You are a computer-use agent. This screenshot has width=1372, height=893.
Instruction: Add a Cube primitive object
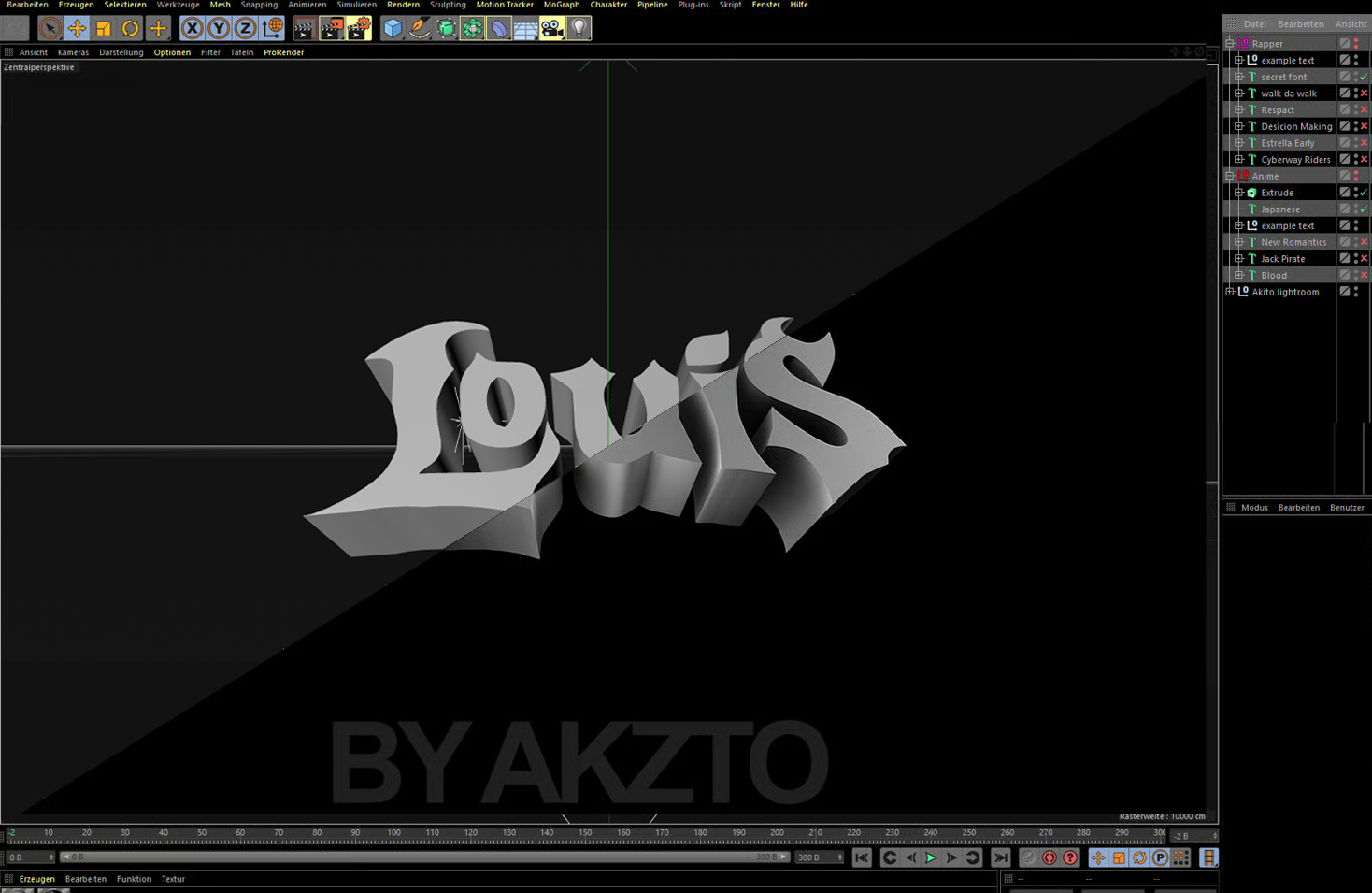point(393,28)
